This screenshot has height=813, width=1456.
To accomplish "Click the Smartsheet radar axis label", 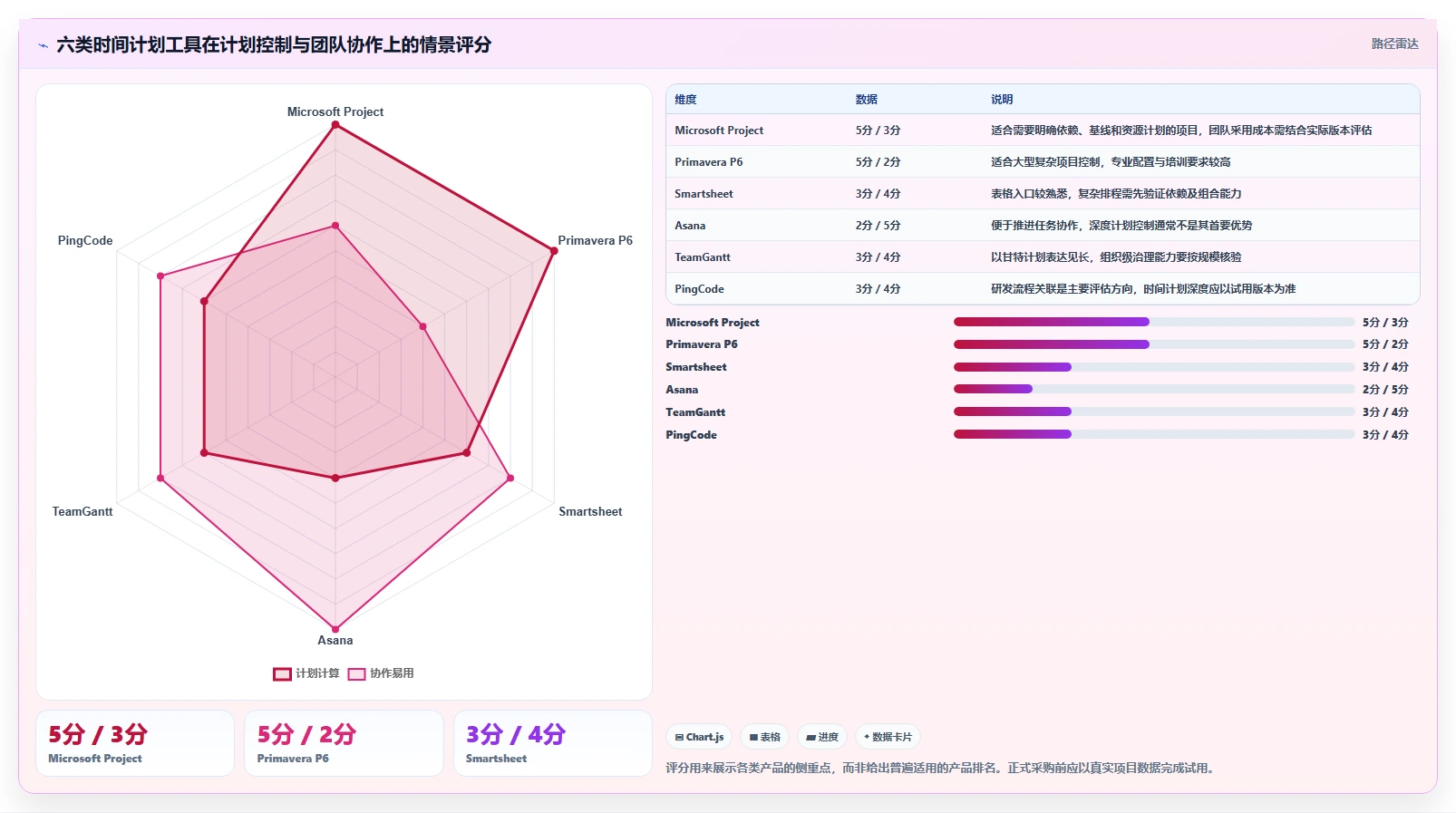I will (x=590, y=511).
